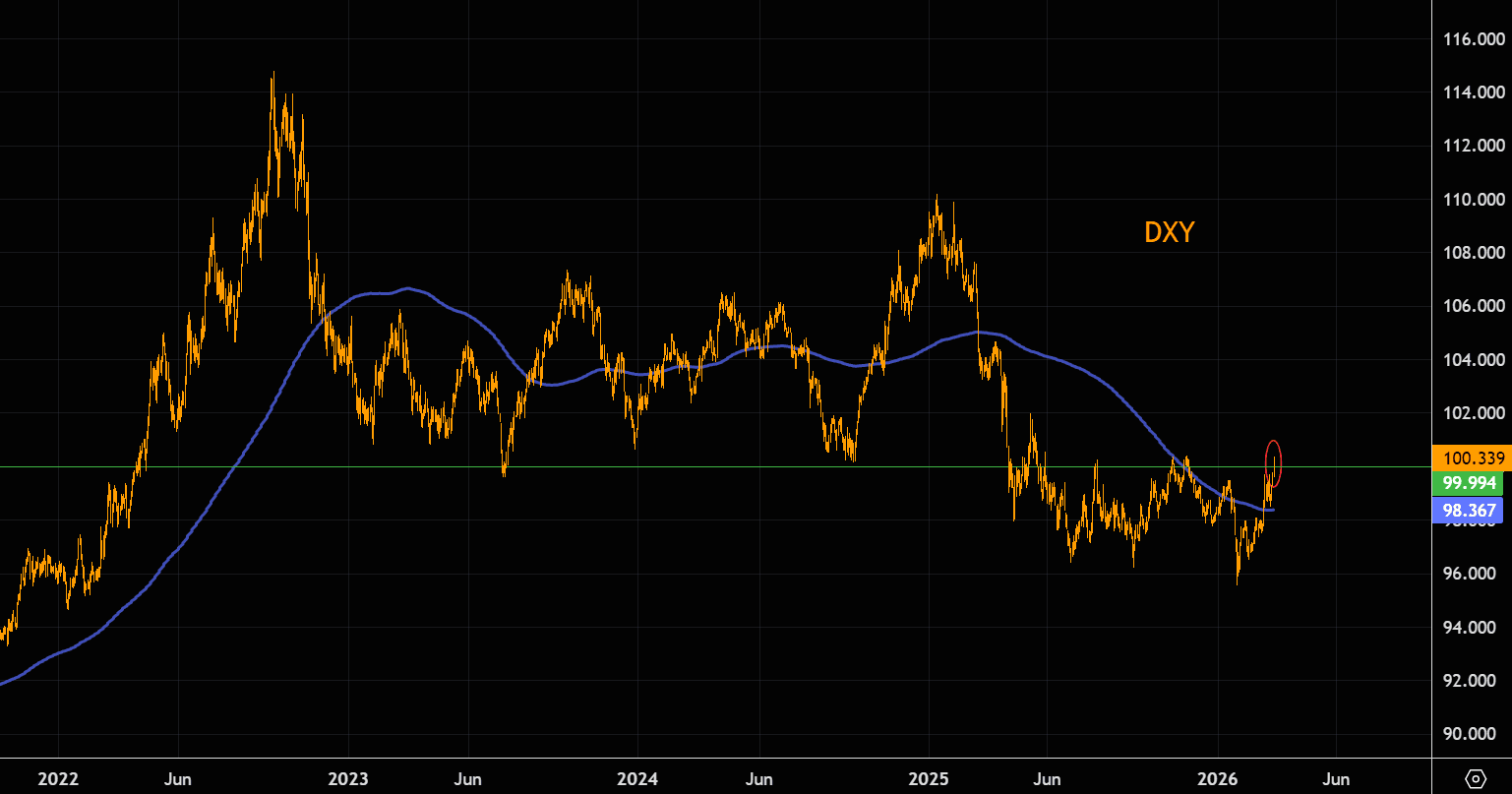Screen dimensions: 1512x794
Task: Click the orange 100.339 price tag
Action: click(1472, 458)
